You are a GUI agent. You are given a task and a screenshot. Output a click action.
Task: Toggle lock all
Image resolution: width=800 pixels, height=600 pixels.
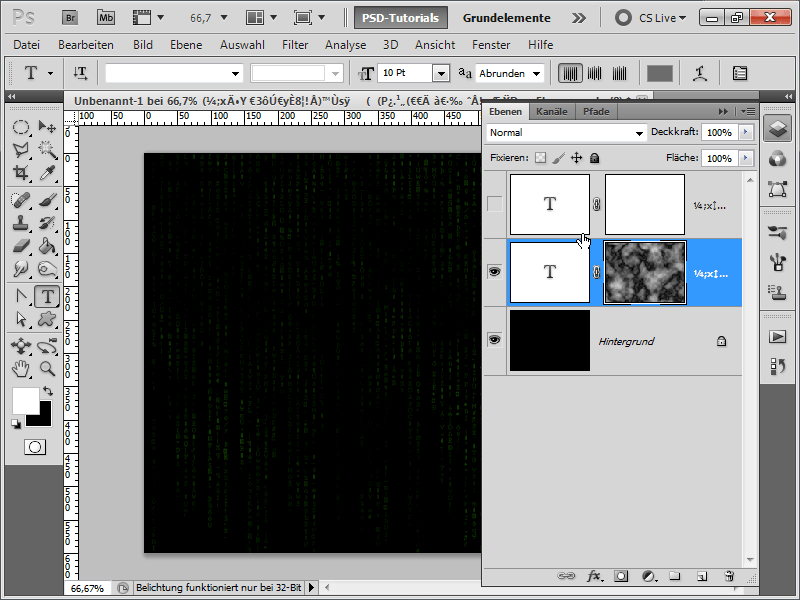point(594,158)
